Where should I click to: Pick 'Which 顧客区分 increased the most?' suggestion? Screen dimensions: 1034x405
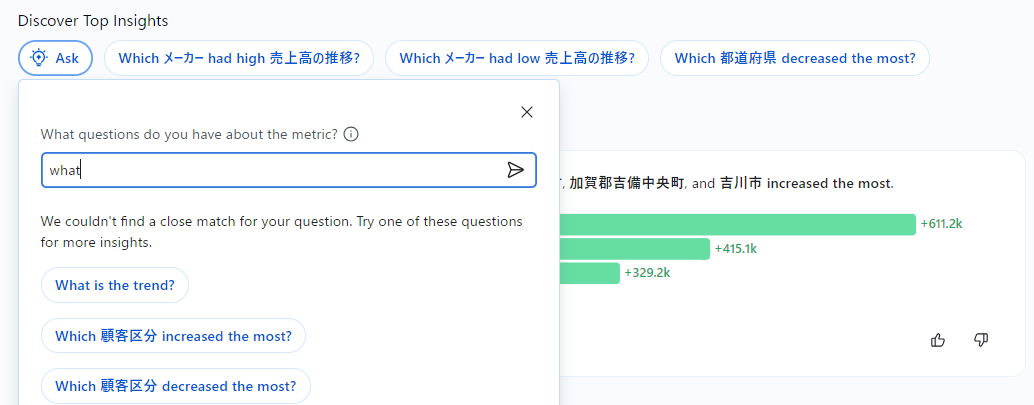click(x=173, y=336)
